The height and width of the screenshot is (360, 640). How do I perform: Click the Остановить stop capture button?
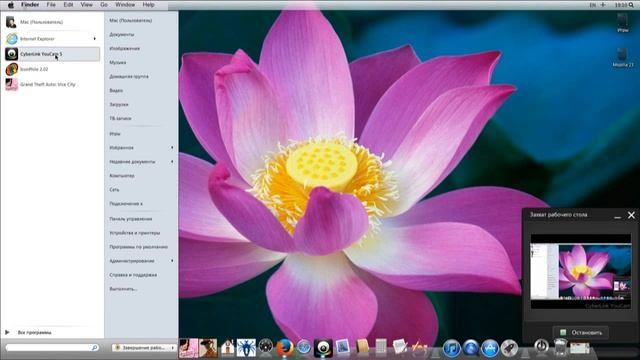point(580,333)
